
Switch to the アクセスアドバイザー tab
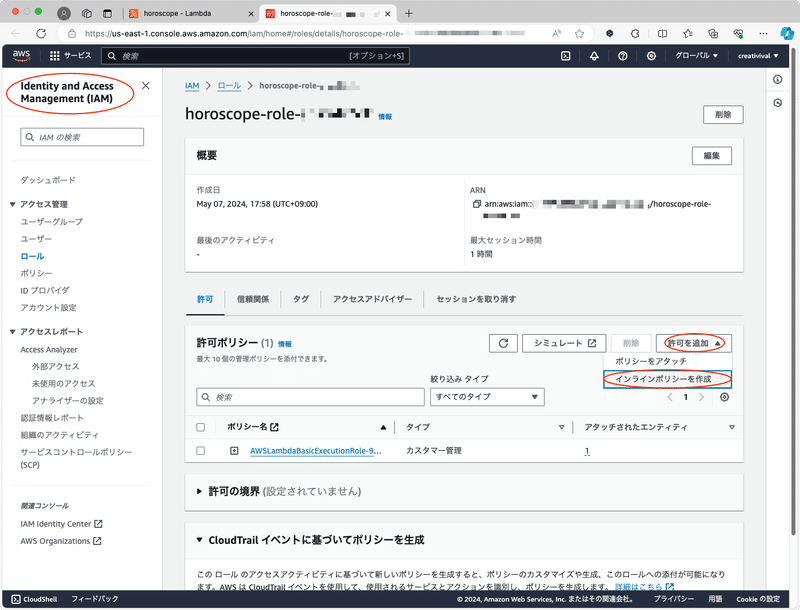tap(372, 299)
